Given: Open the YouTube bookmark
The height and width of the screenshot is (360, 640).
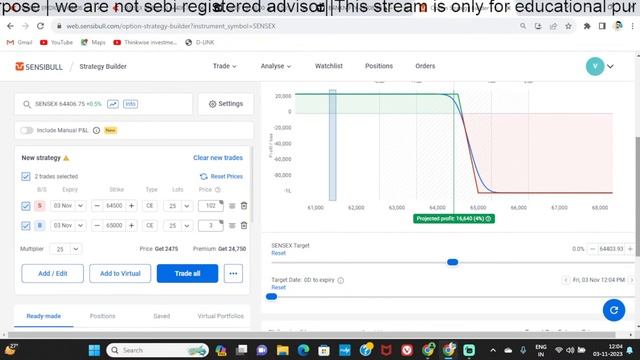Looking at the screenshot, I should tap(56, 42).
